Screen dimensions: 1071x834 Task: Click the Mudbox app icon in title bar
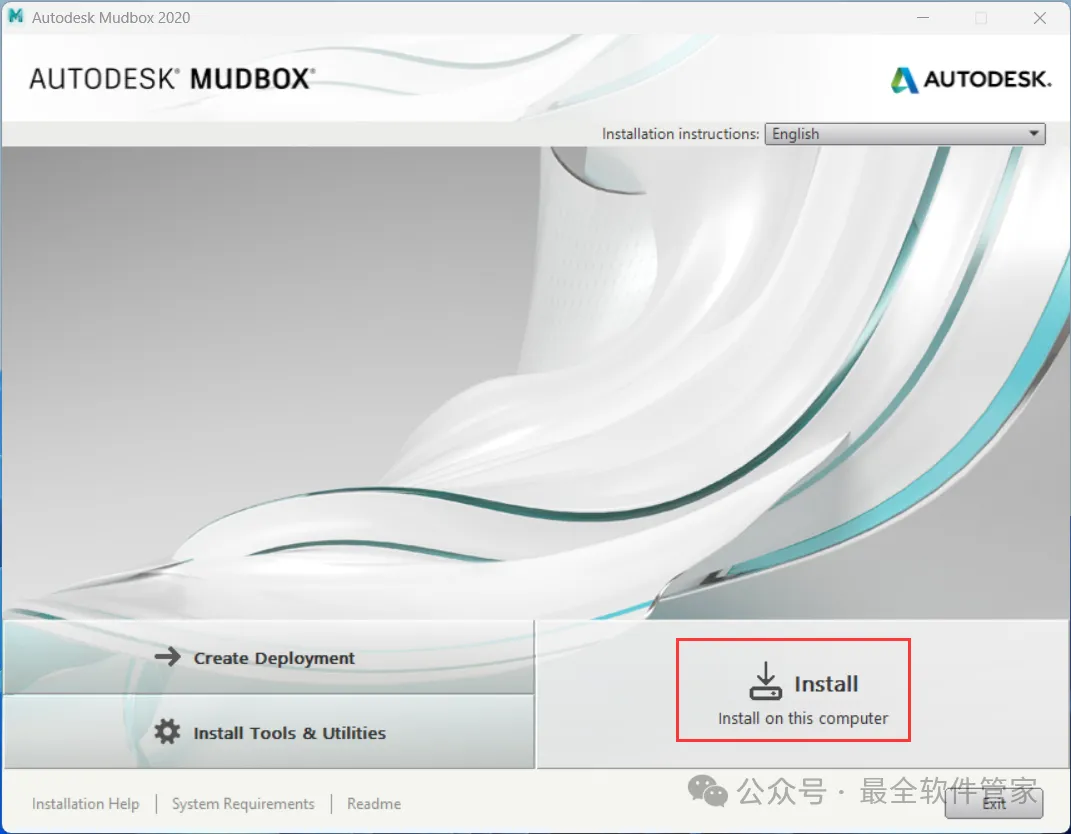click(16, 16)
